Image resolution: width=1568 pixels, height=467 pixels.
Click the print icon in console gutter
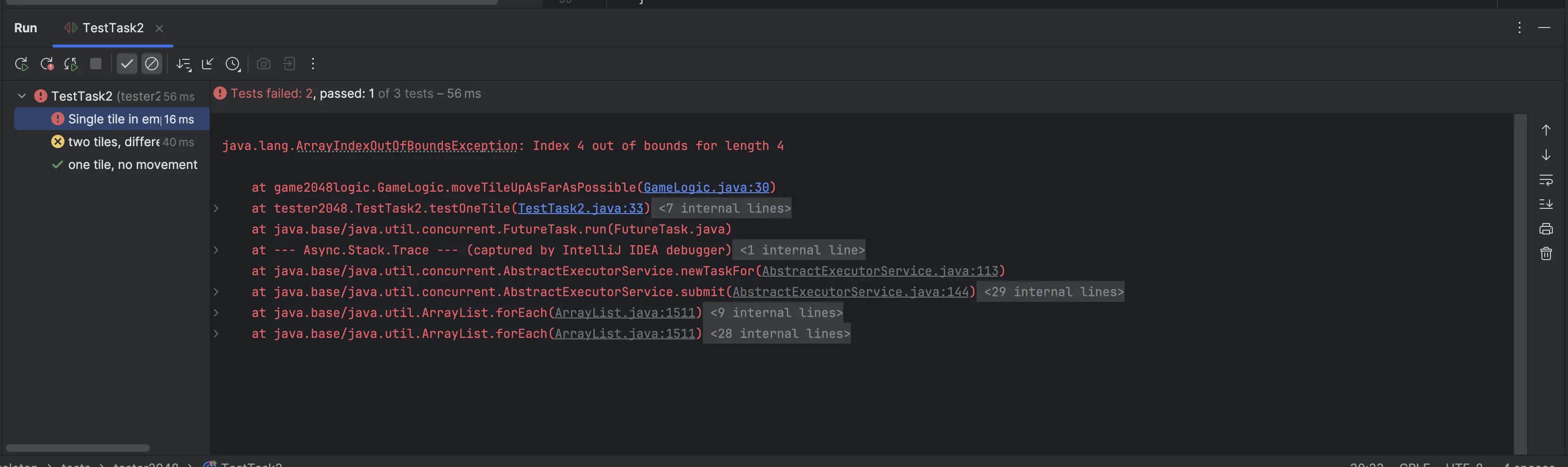click(1546, 229)
